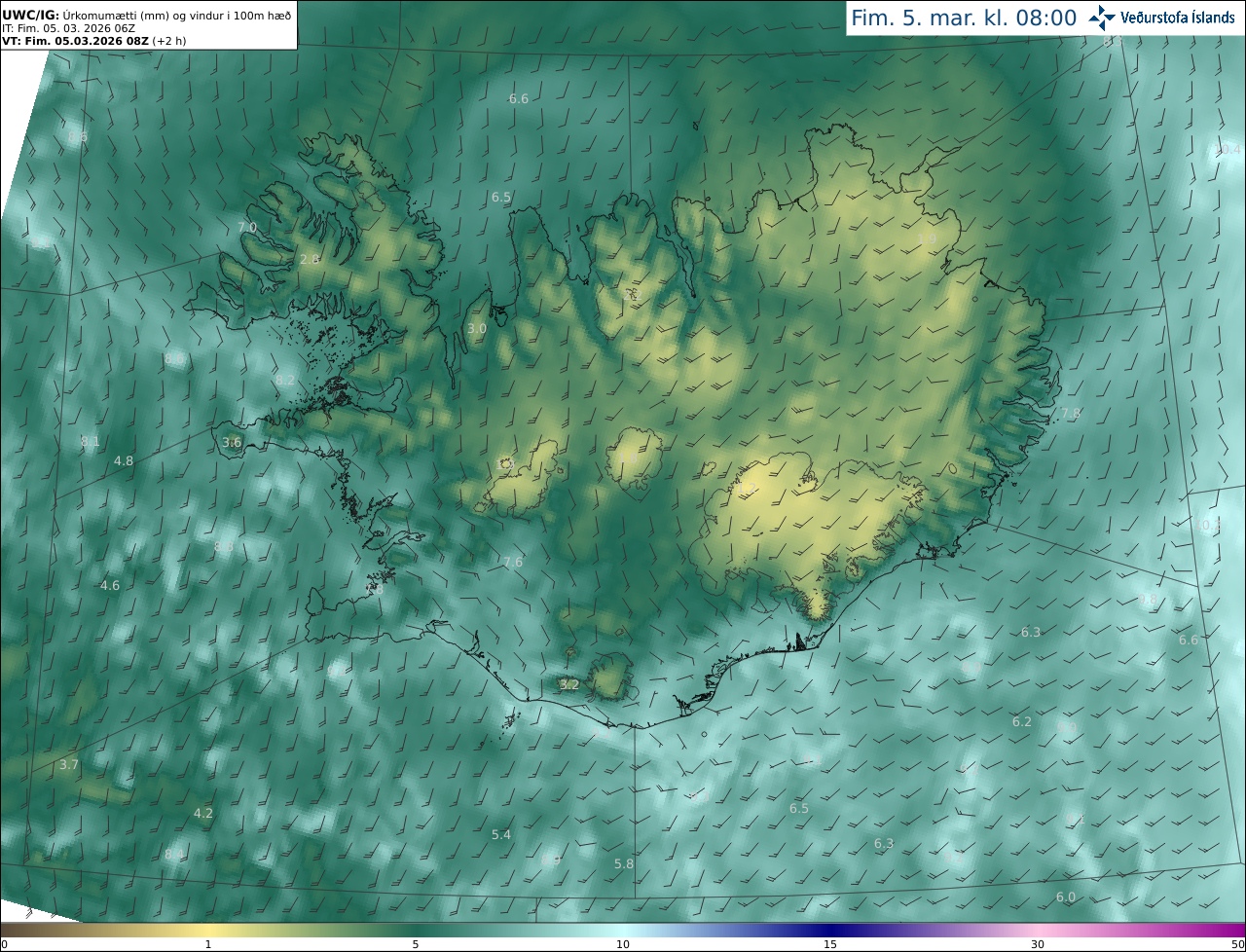Click the 3.0 value label on the map
This screenshot has height=952, width=1246.
point(477,329)
